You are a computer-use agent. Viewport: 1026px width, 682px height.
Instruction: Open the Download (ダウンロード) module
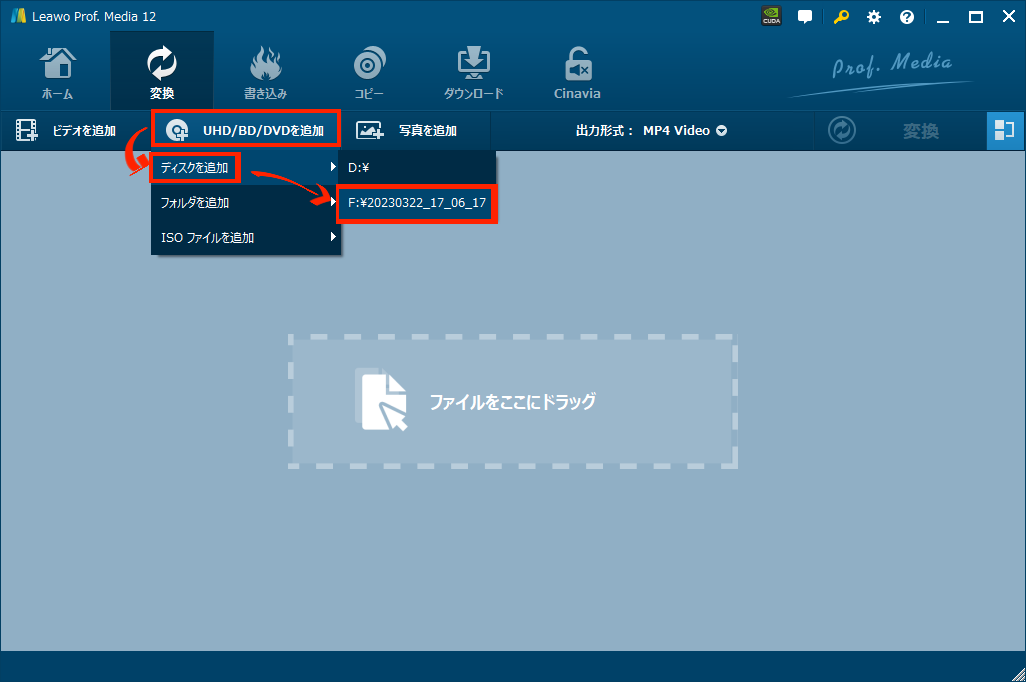[x=473, y=70]
